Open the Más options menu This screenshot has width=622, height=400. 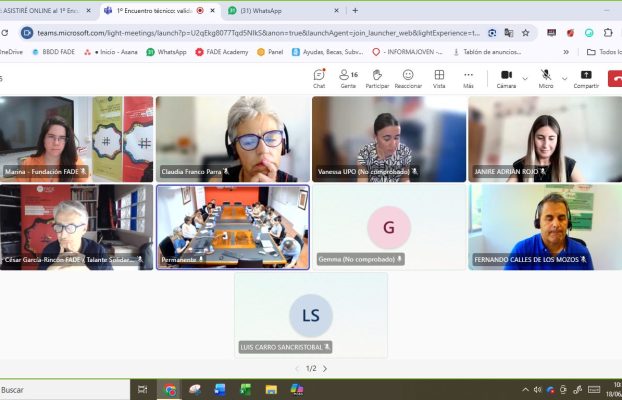(468, 79)
